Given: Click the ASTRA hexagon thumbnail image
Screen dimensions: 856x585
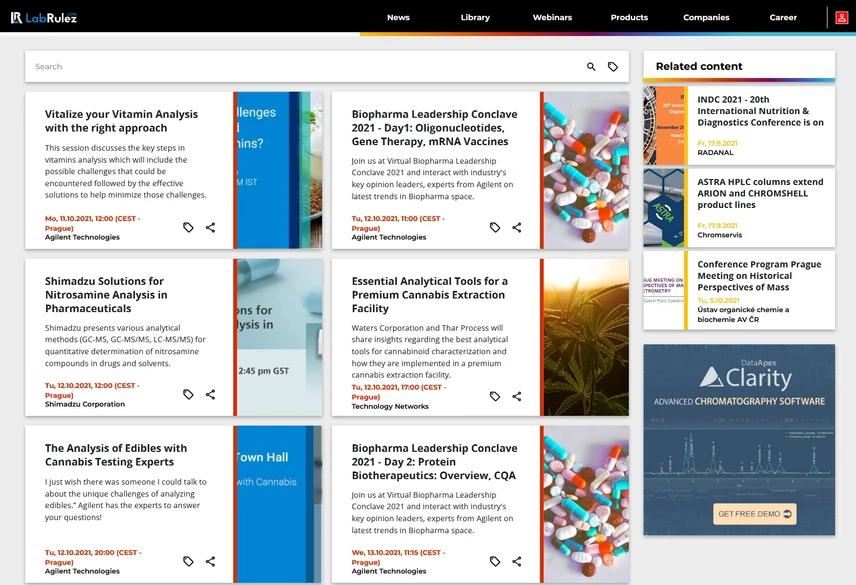Looking at the screenshot, I should point(664,208).
